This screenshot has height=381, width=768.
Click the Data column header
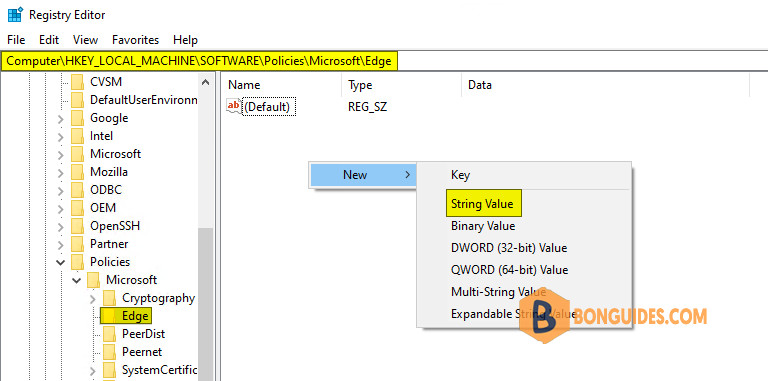[605, 85]
